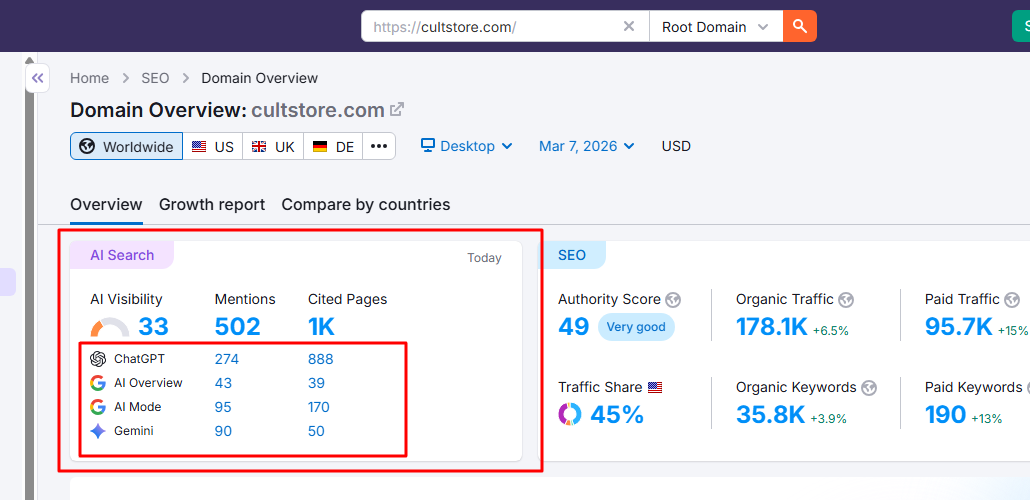Collapse the left sidebar panel

click(37, 78)
